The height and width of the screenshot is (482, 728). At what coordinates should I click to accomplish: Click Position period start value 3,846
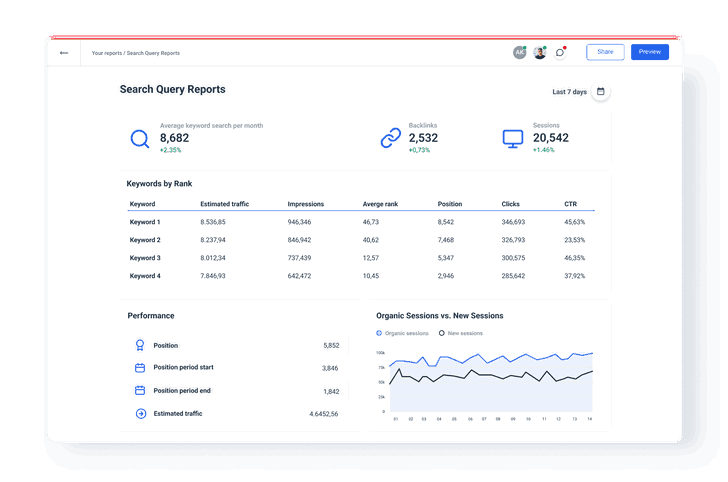point(330,368)
